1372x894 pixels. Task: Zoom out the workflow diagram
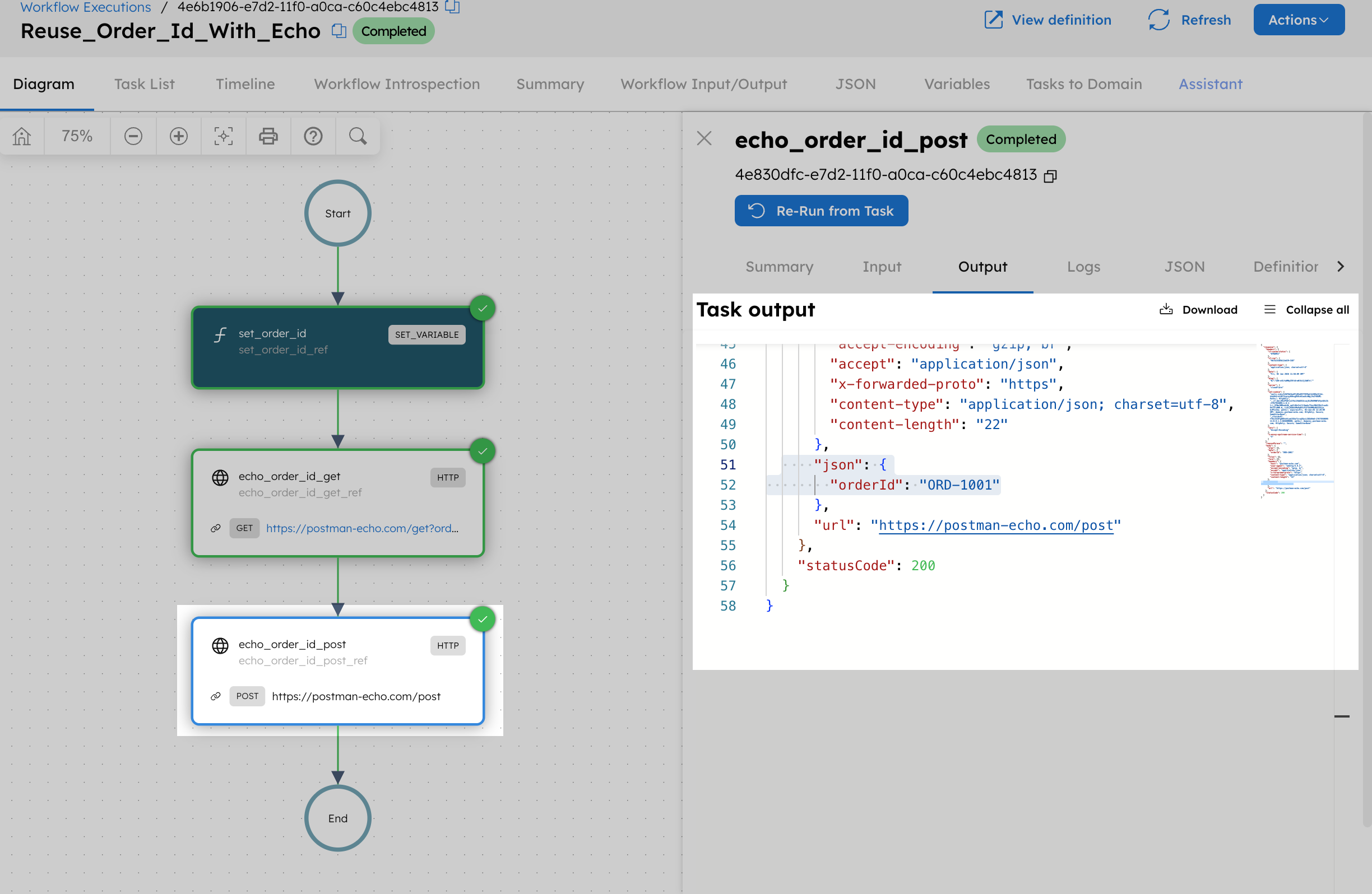(x=133, y=136)
